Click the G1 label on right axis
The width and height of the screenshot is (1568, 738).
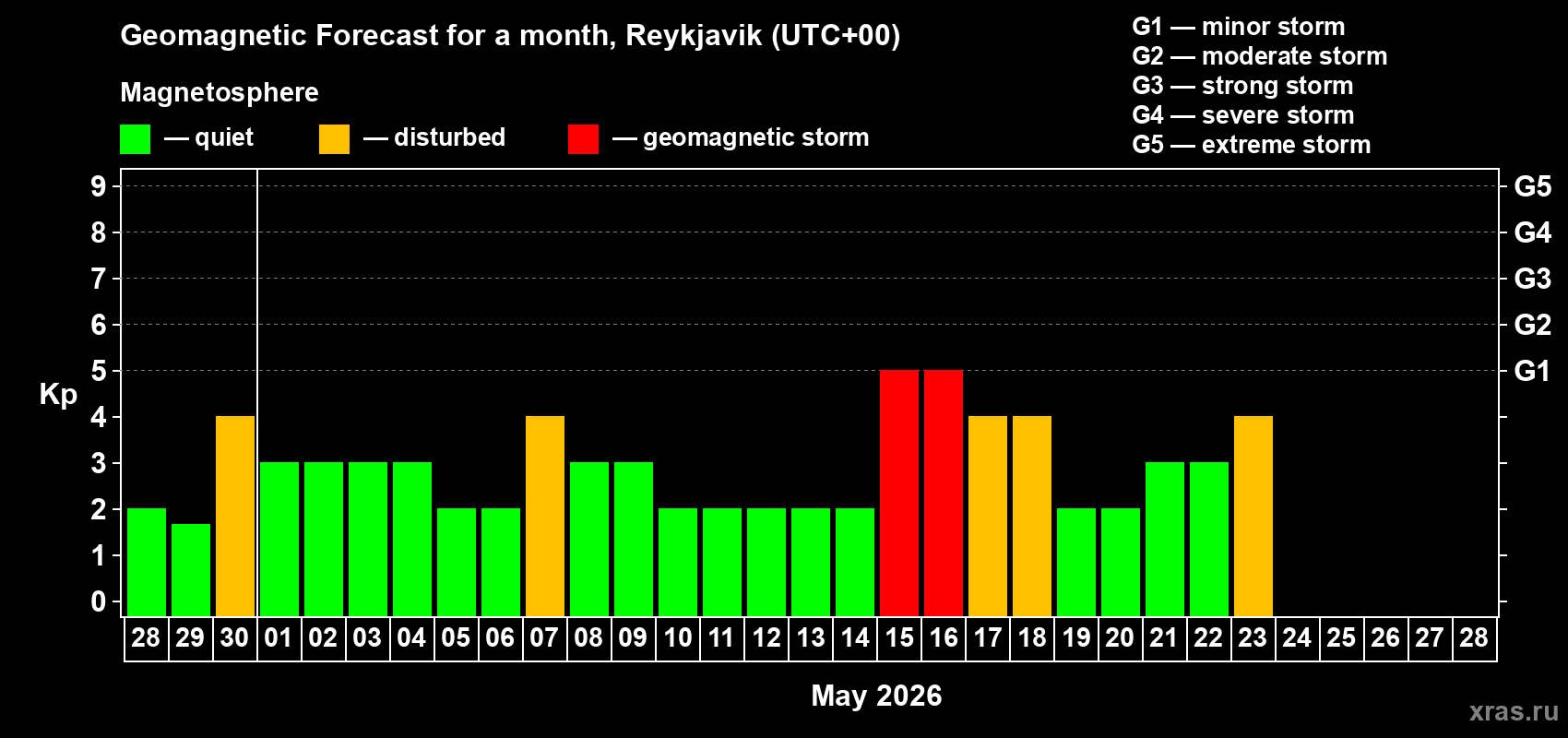(1532, 371)
